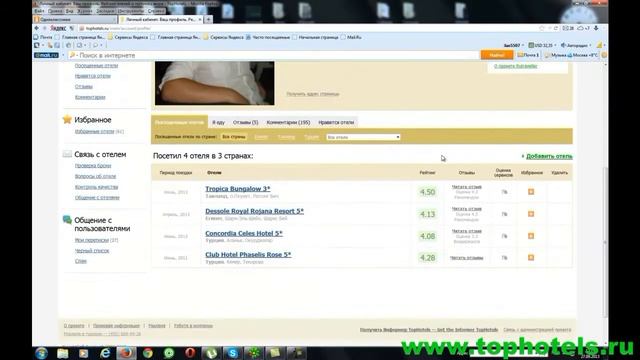Toggle favorite icon for Concordia Celes Hotel row
The width and height of the screenshot is (640, 360).
531,236
